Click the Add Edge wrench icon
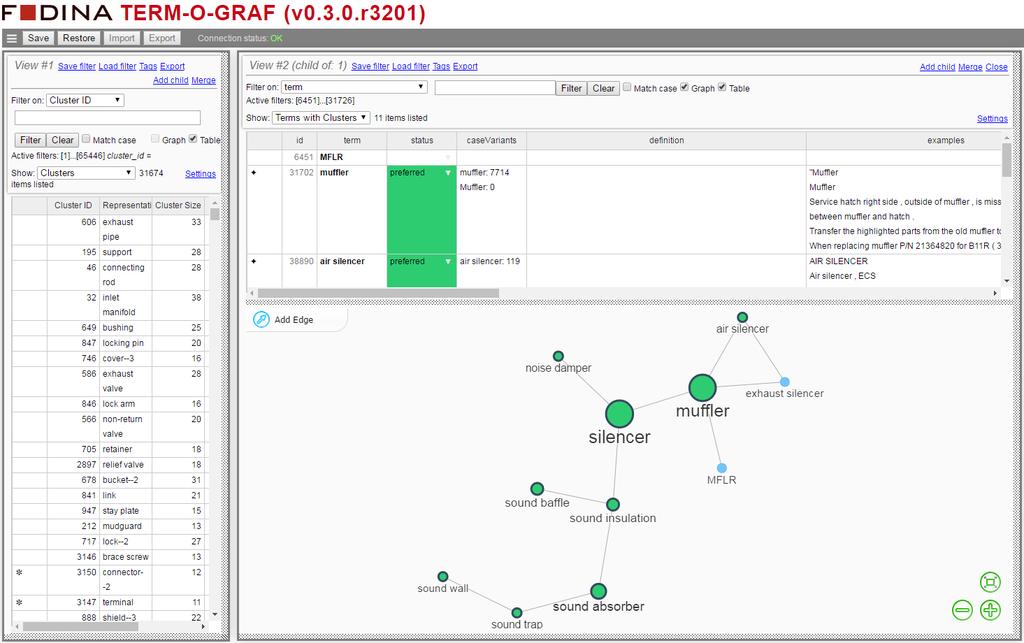1024x643 pixels. pos(261,319)
